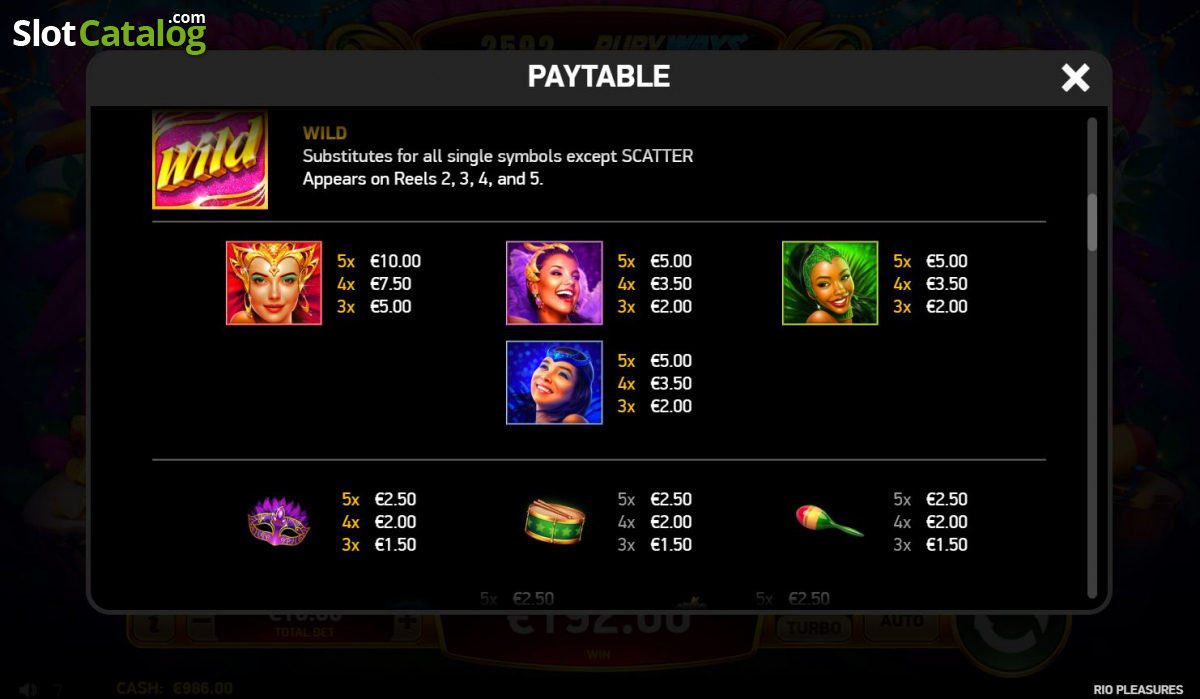Select the red carnival queen symbol
1200x699 pixels.
[x=274, y=283]
